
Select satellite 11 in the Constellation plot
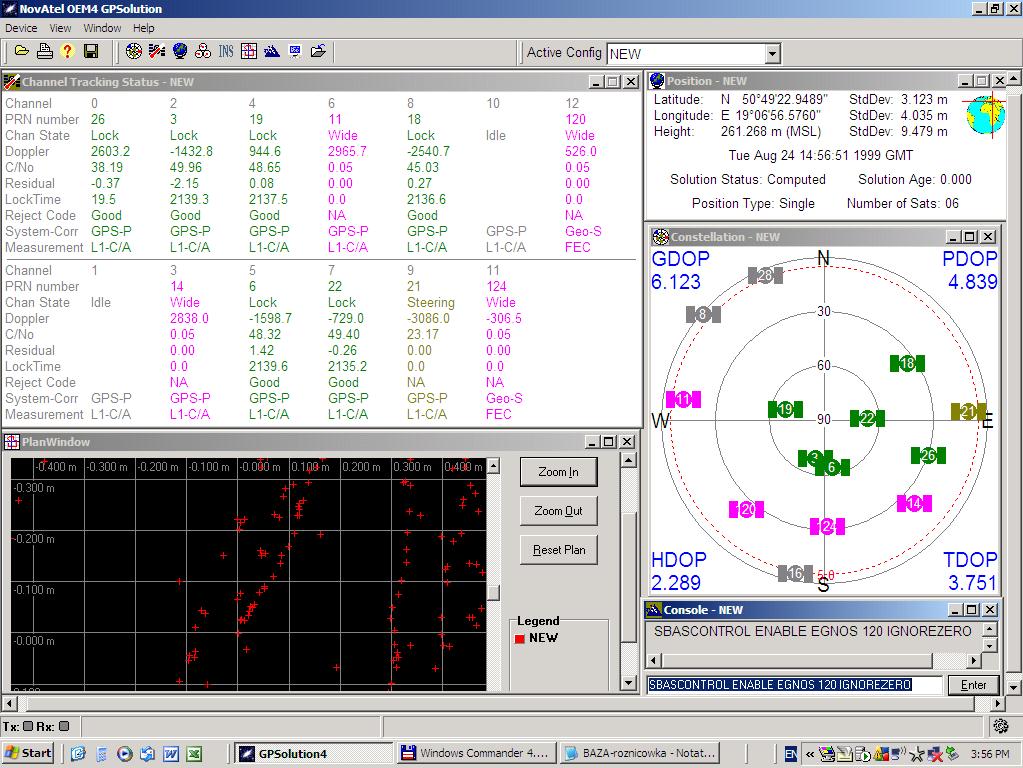pos(683,399)
